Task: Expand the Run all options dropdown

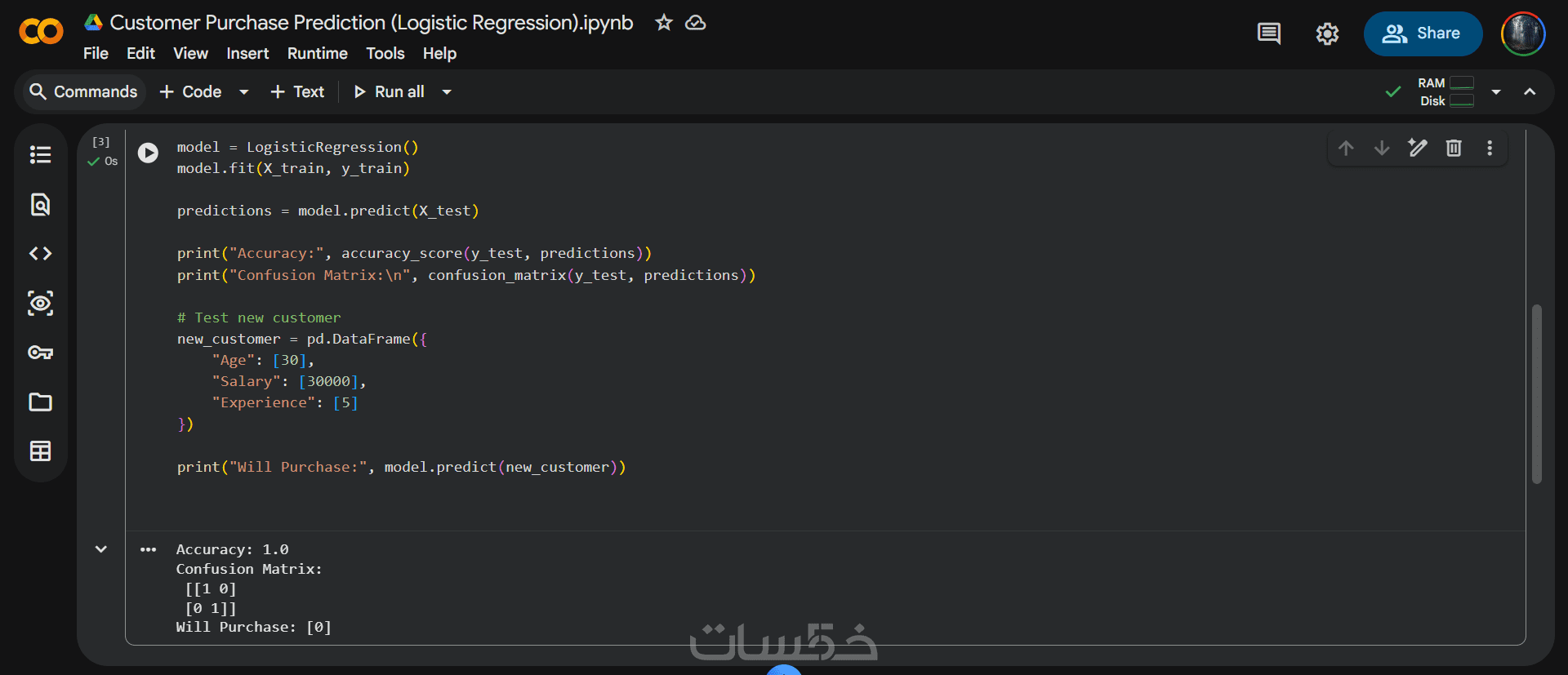Action: point(447,92)
